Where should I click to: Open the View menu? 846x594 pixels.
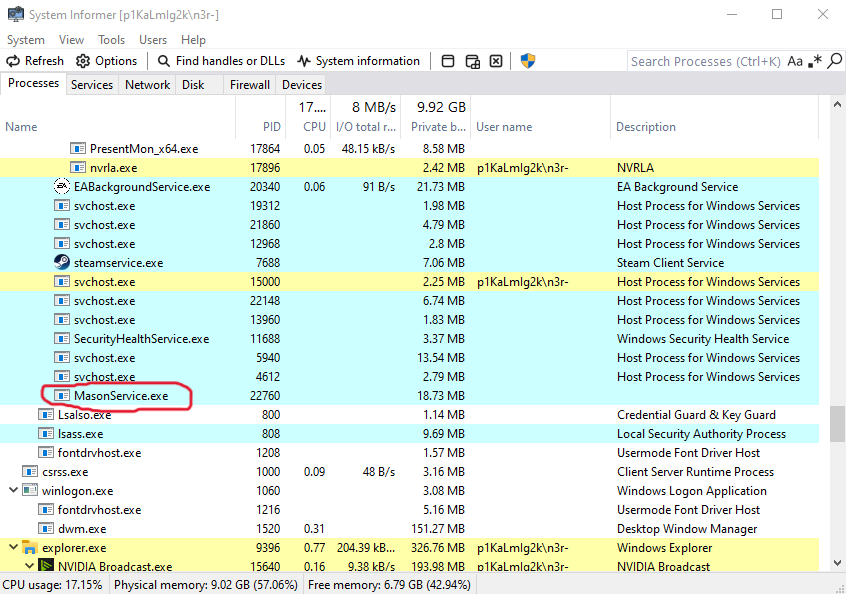71,40
